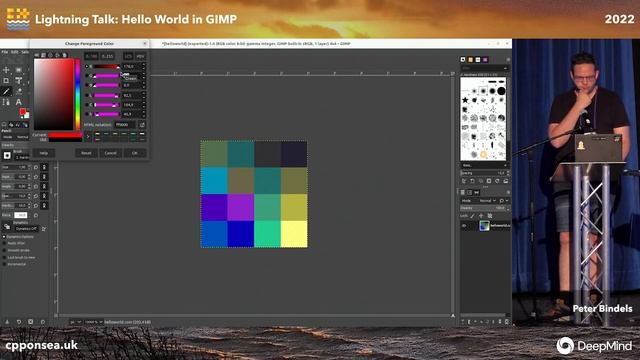Click the yellow square on canvas
The width and height of the screenshot is (640, 360).
294,234
